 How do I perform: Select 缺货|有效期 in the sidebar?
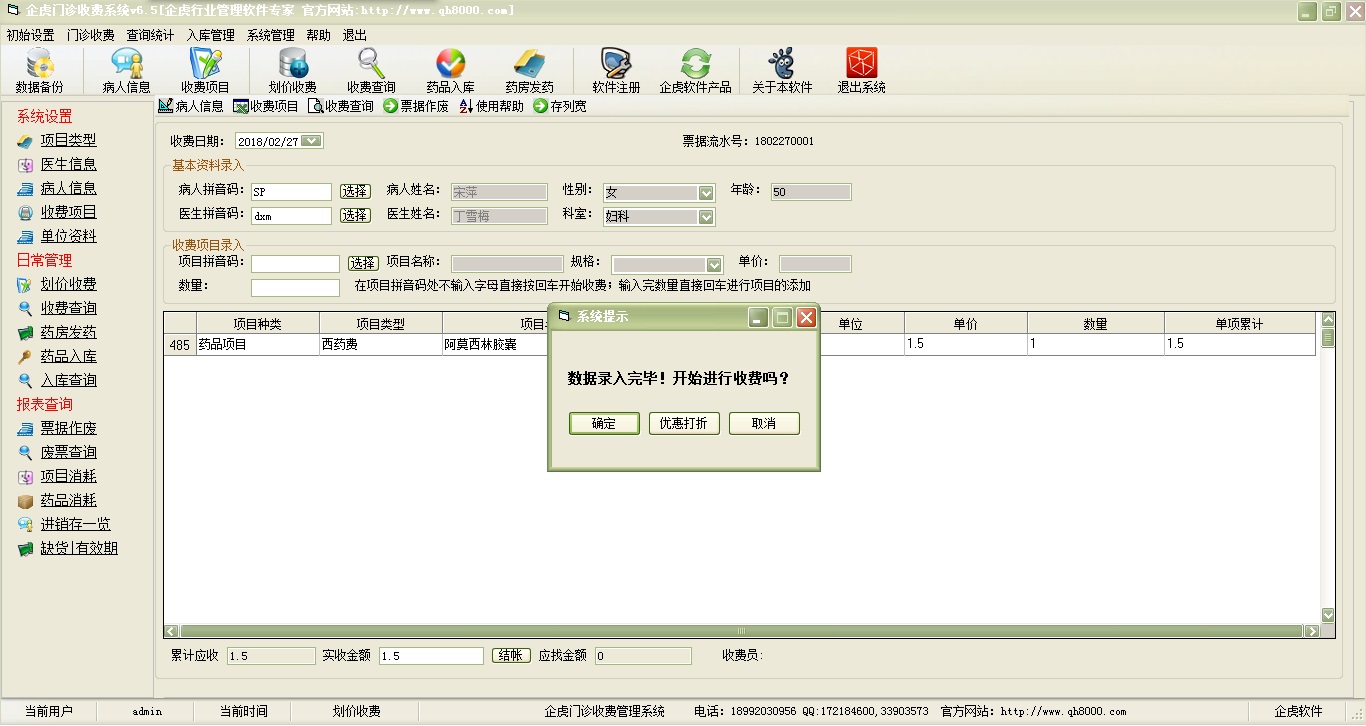(x=79, y=549)
